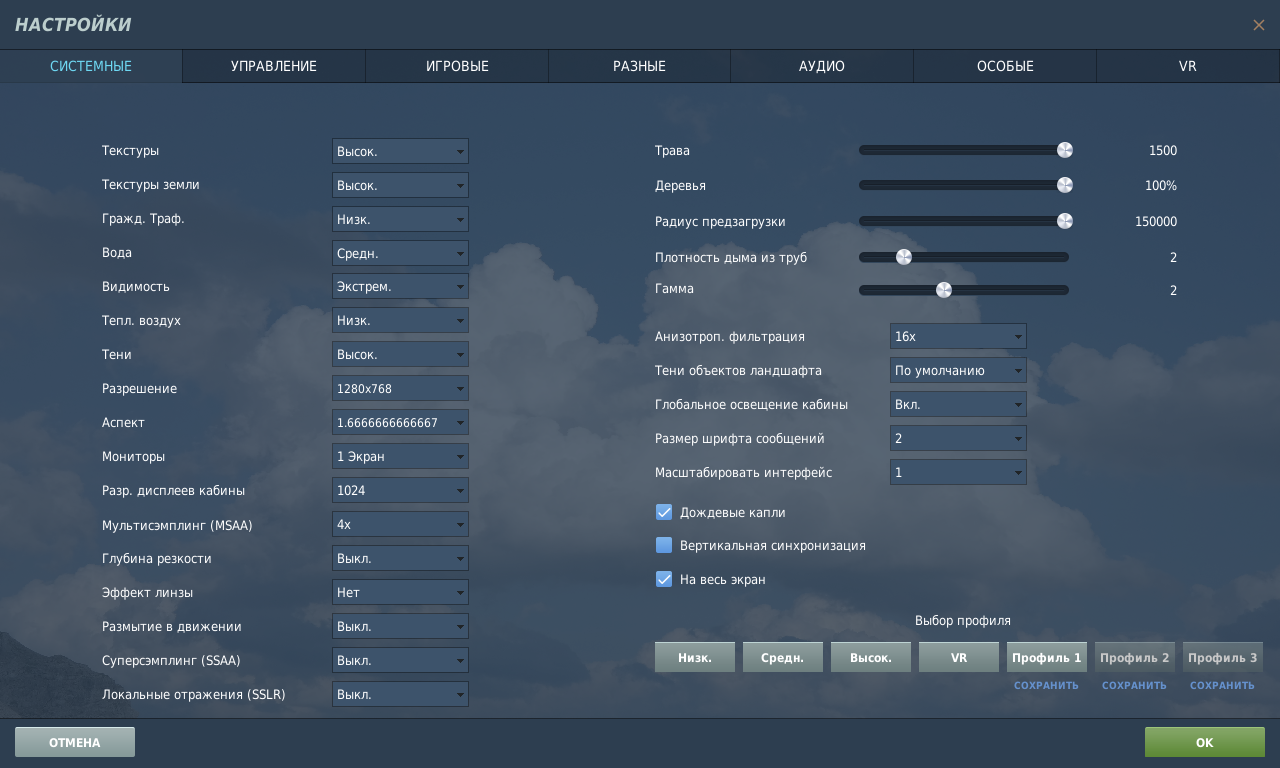Select the СИСТЕМНЫЕ tab
Image resolution: width=1280 pixels, height=768 pixels.
tap(91, 66)
